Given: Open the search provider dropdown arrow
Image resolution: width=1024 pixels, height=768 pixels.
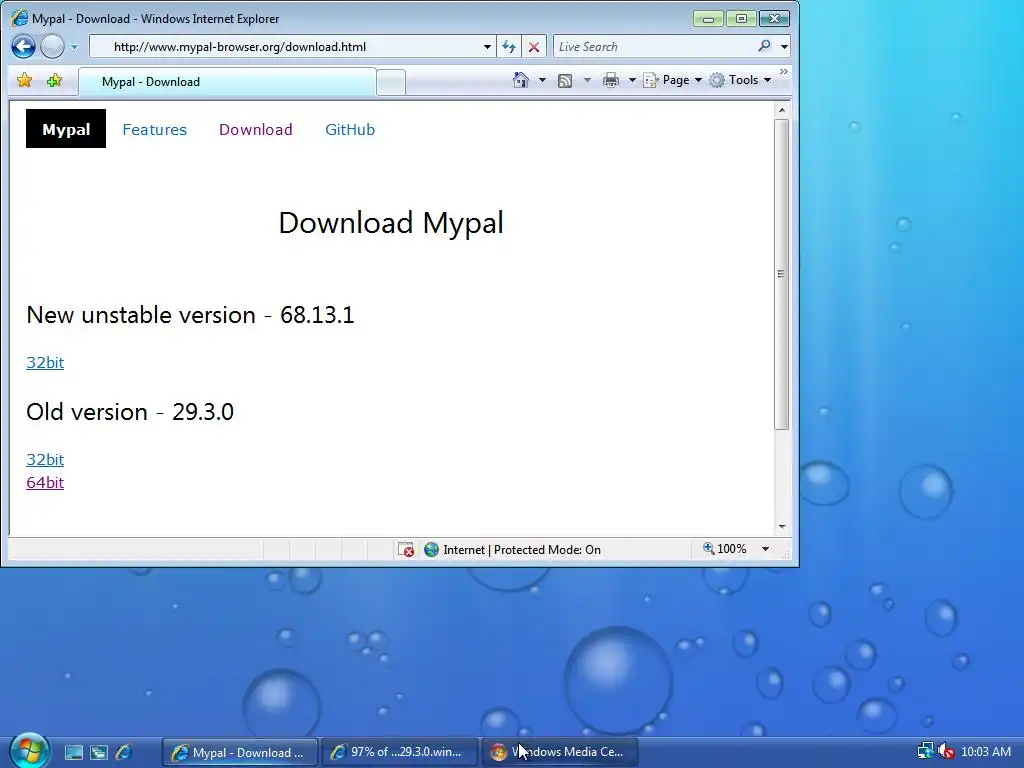Looking at the screenshot, I should click(784, 47).
